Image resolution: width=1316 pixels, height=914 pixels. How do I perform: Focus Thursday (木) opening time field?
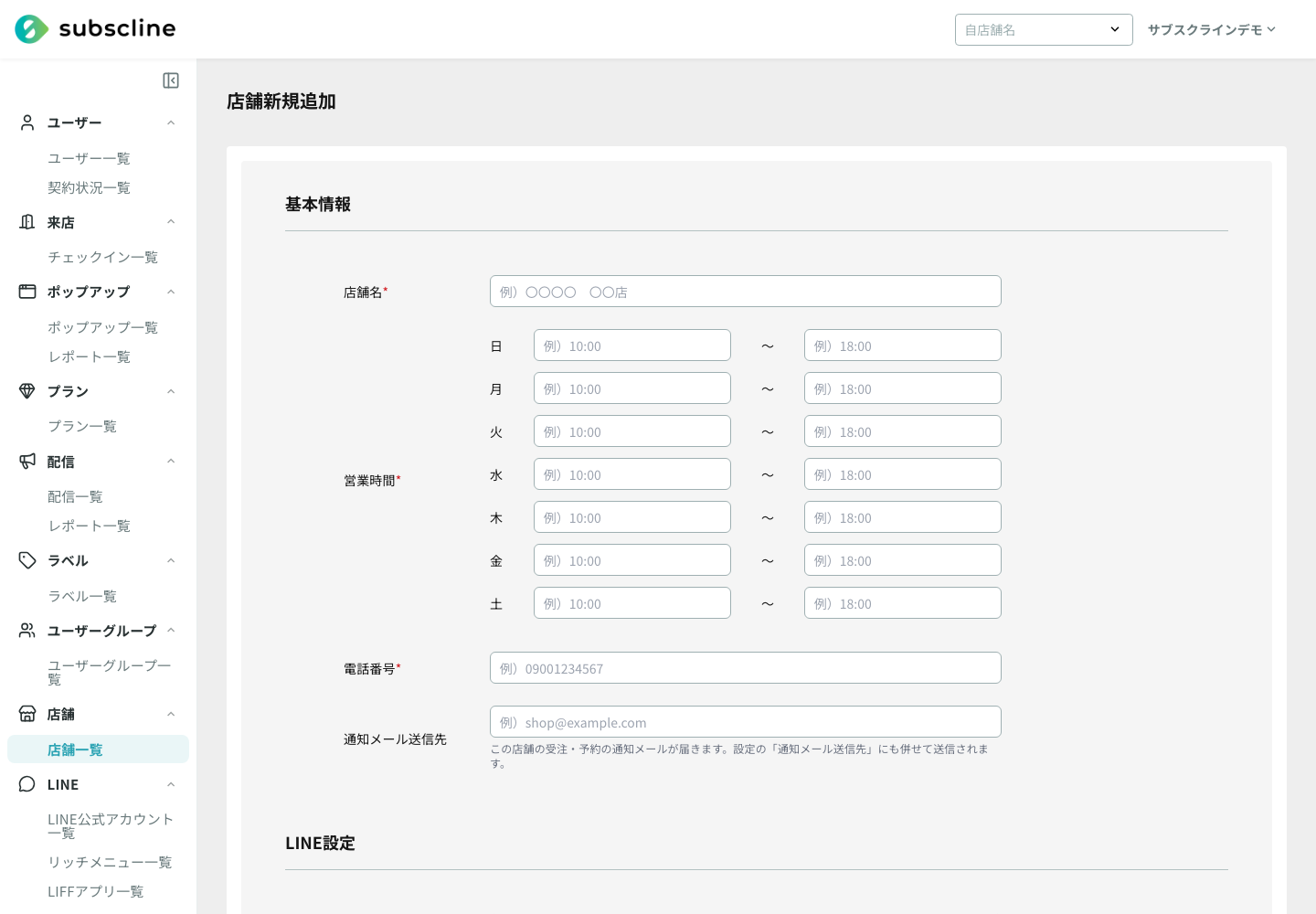point(632,517)
